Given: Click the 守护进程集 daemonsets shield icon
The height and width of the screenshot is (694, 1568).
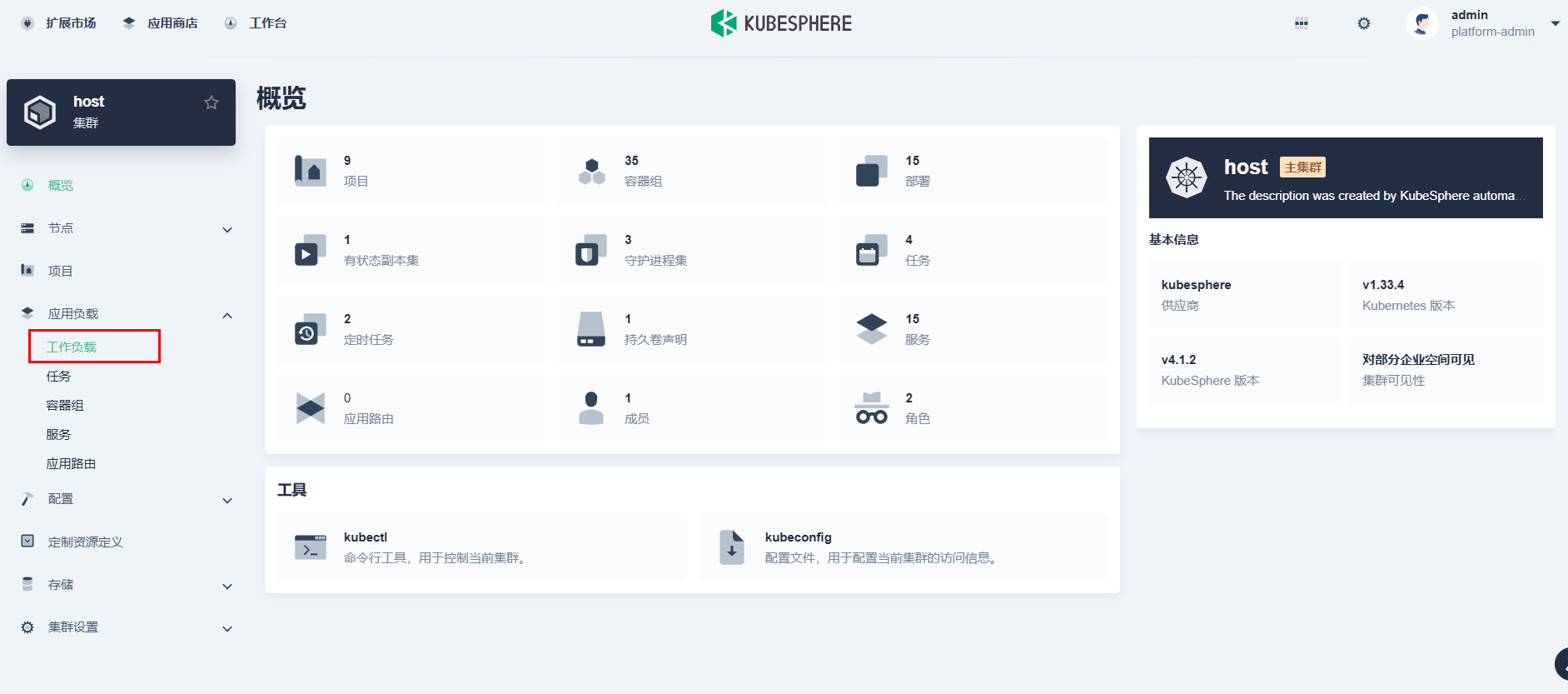Looking at the screenshot, I should 591,250.
